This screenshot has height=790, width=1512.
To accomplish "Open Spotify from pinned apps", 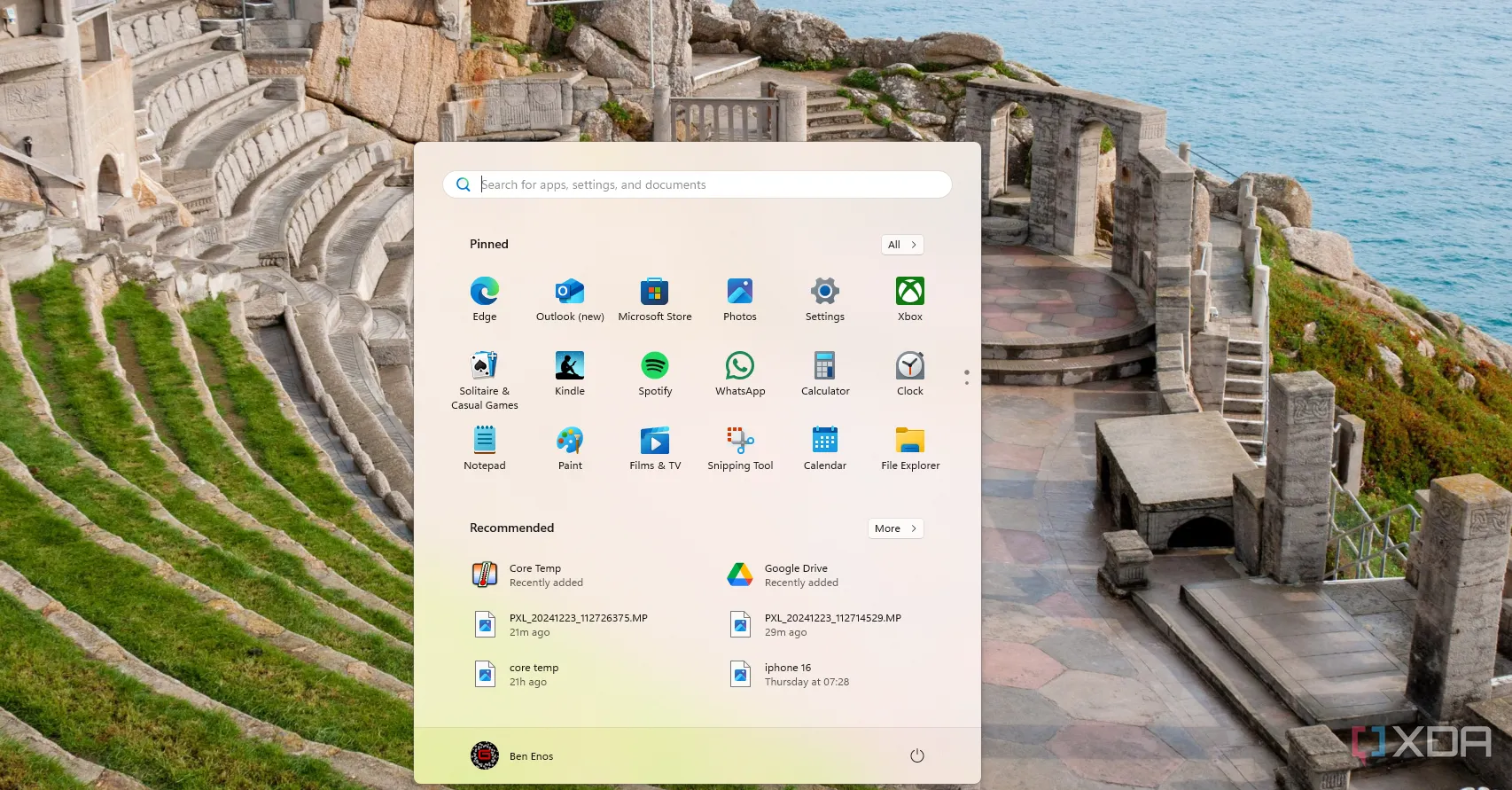I will point(655,374).
